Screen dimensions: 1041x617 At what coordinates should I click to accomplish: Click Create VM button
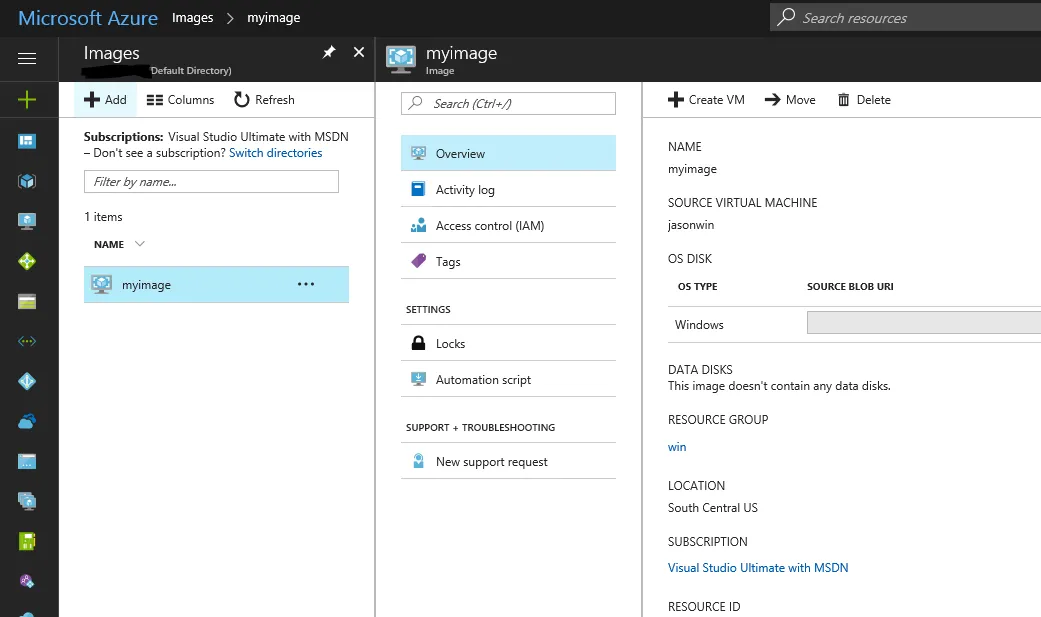click(706, 100)
